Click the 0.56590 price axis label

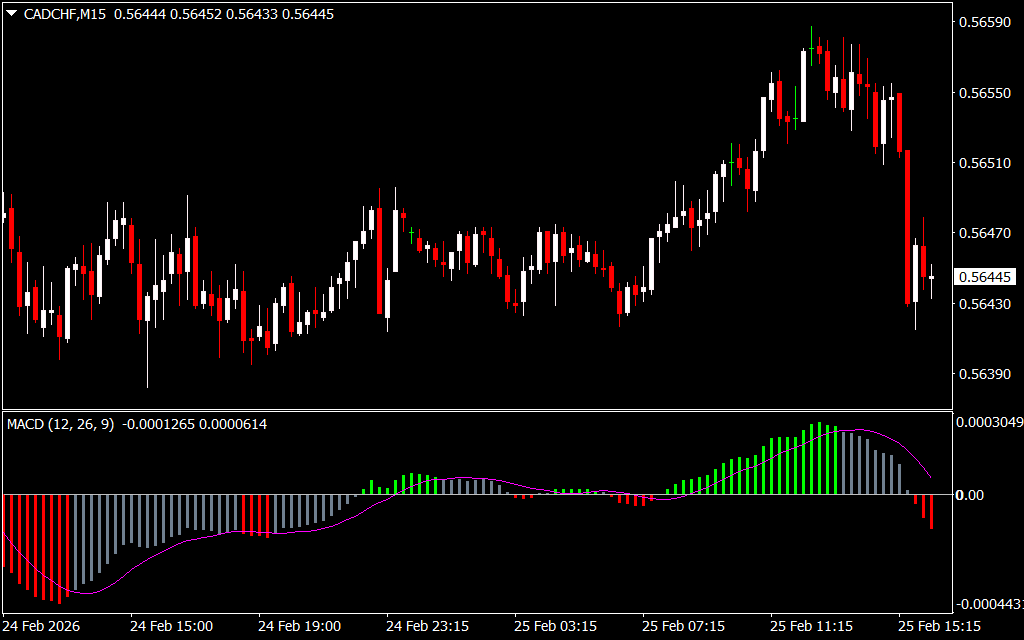coord(985,22)
